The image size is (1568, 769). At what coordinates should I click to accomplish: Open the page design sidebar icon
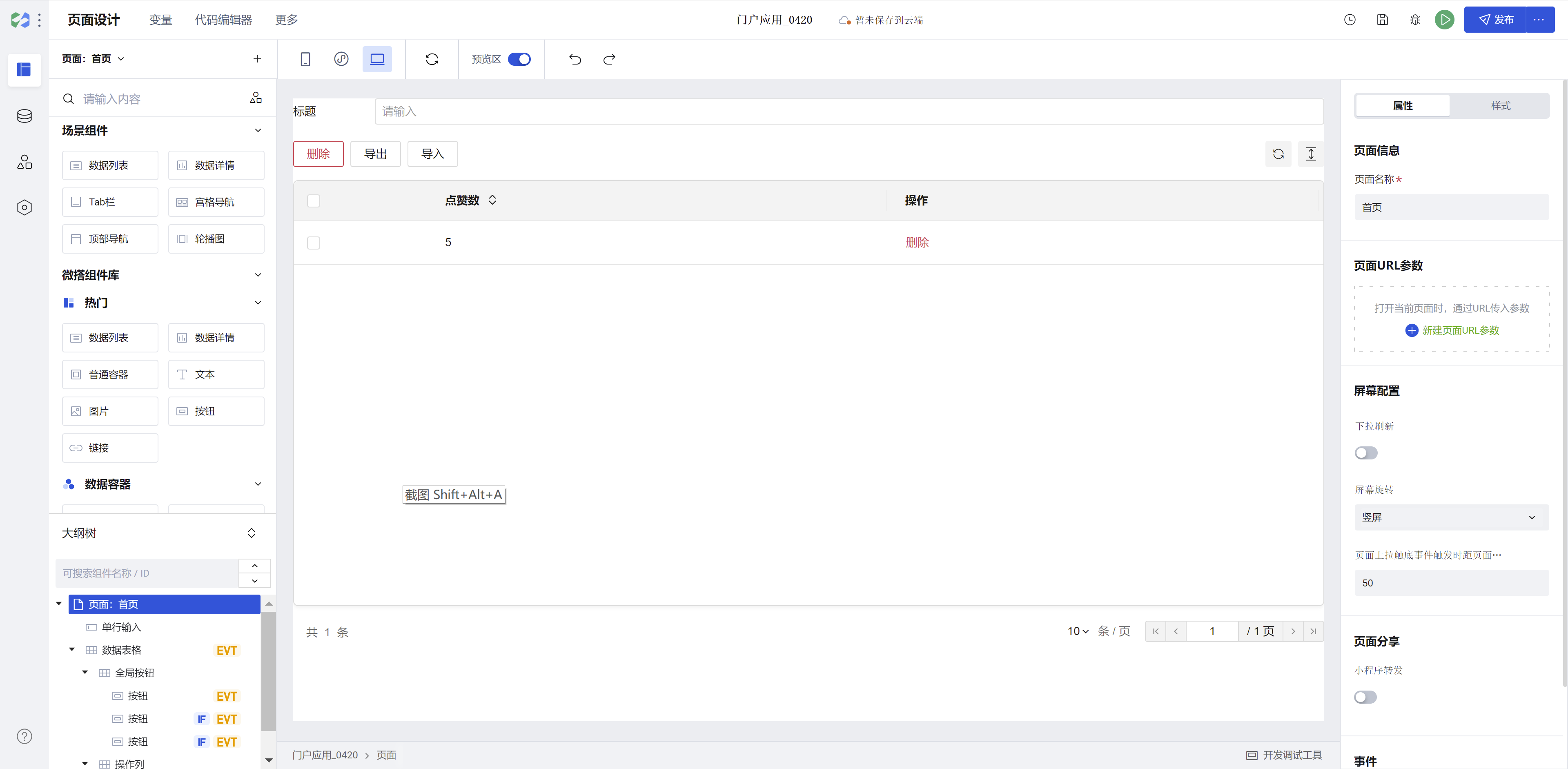tap(24, 70)
